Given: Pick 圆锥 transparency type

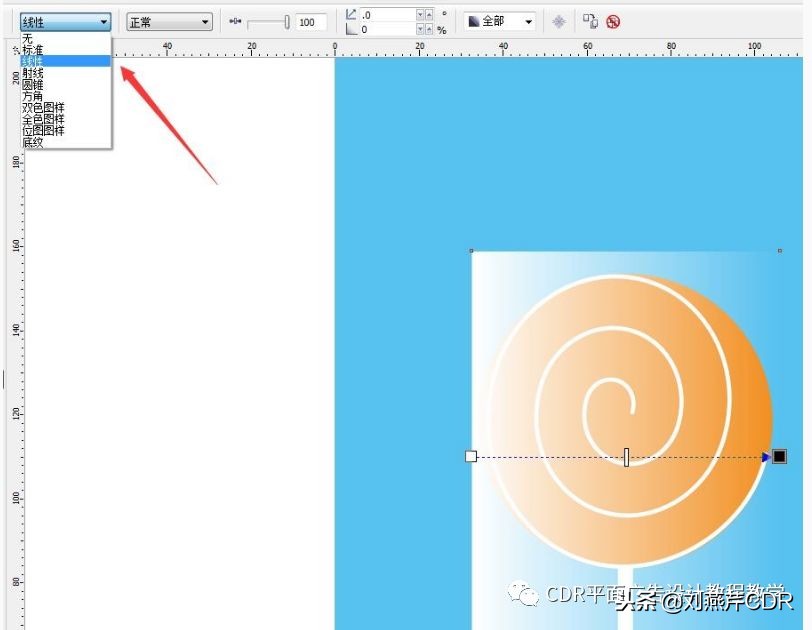Looking at the screenshot, I should (65, 84).
